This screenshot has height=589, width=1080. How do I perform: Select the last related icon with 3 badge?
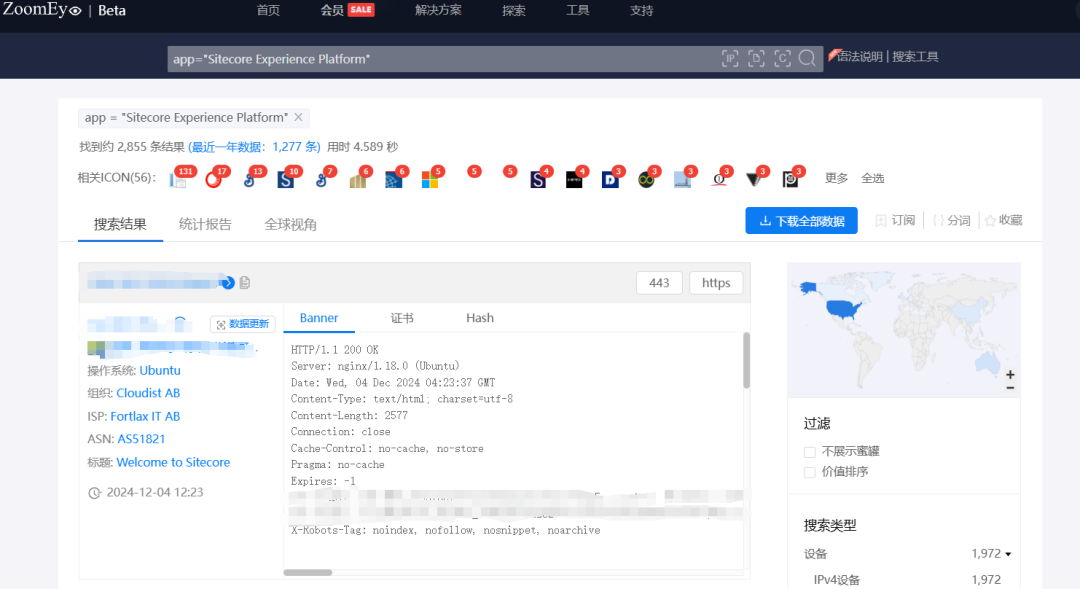tap(790, 180)
